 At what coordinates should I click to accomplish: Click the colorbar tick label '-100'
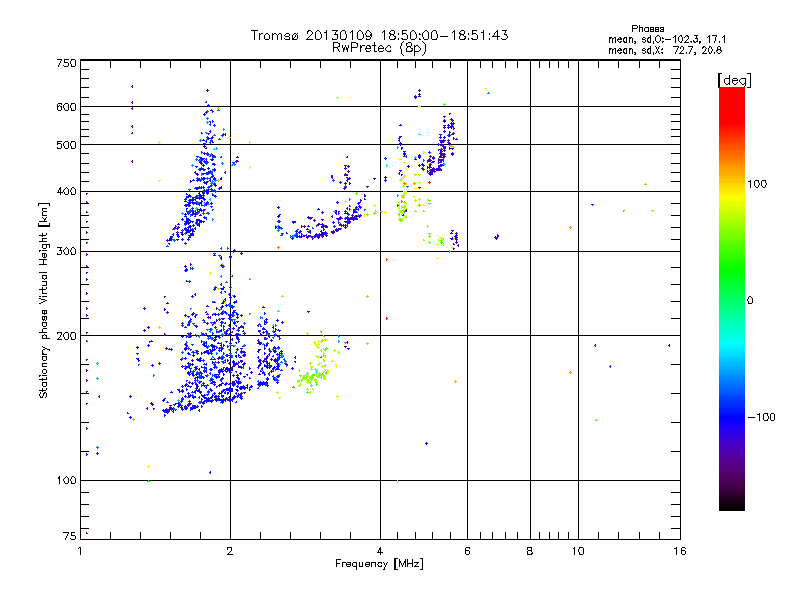click(762, 417)
